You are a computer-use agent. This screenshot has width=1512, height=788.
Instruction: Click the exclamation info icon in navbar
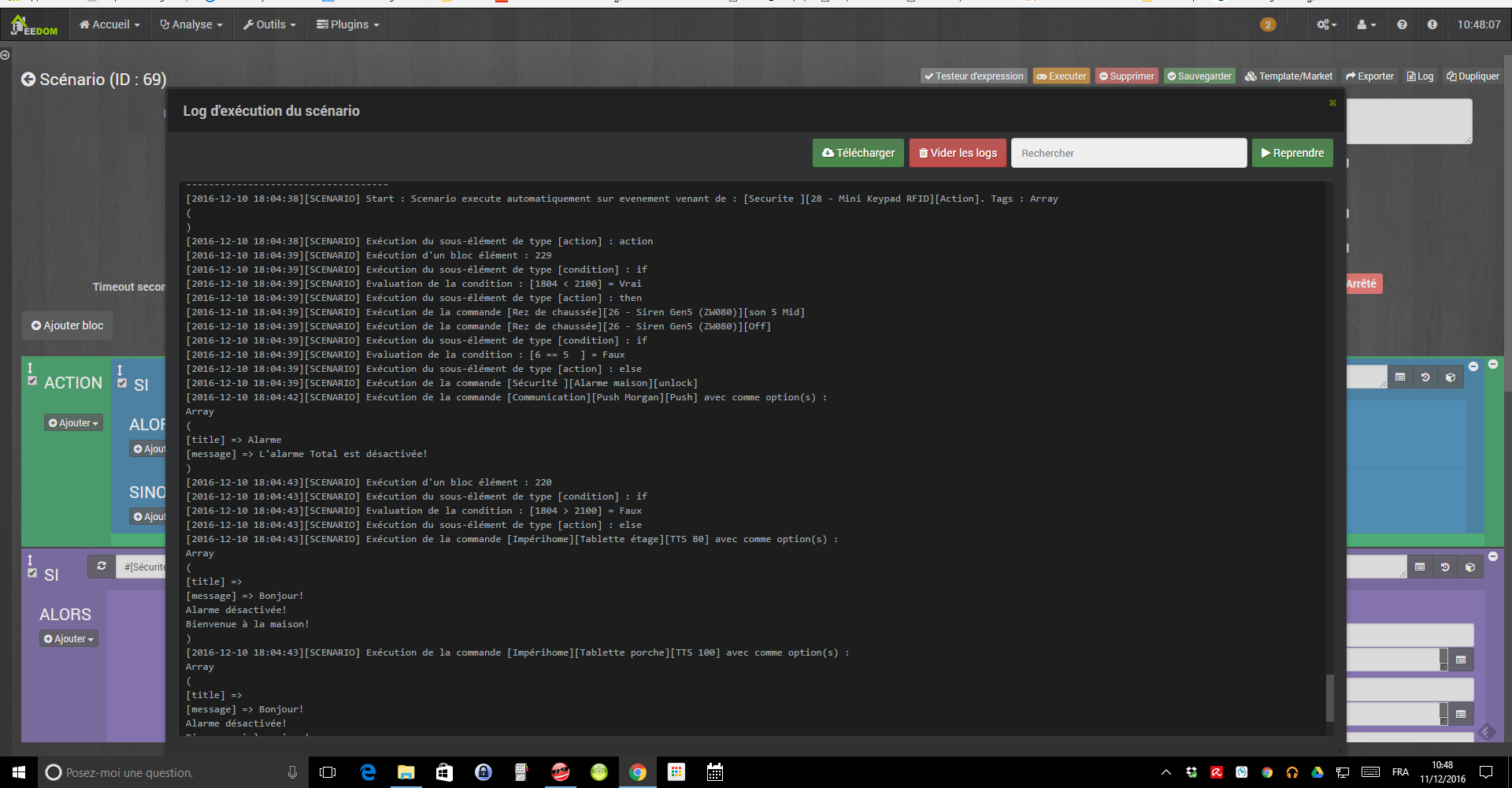[1432, 24]
